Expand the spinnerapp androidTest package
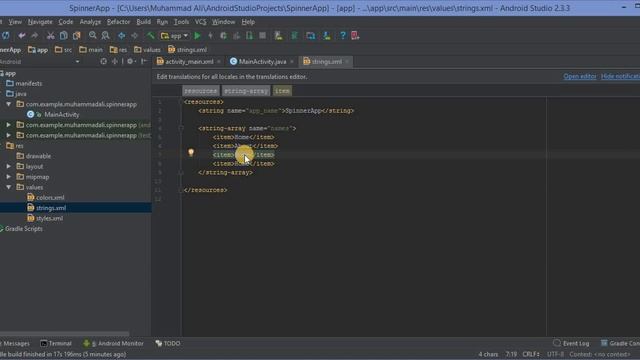640x360 pixels. pos(9,125)
